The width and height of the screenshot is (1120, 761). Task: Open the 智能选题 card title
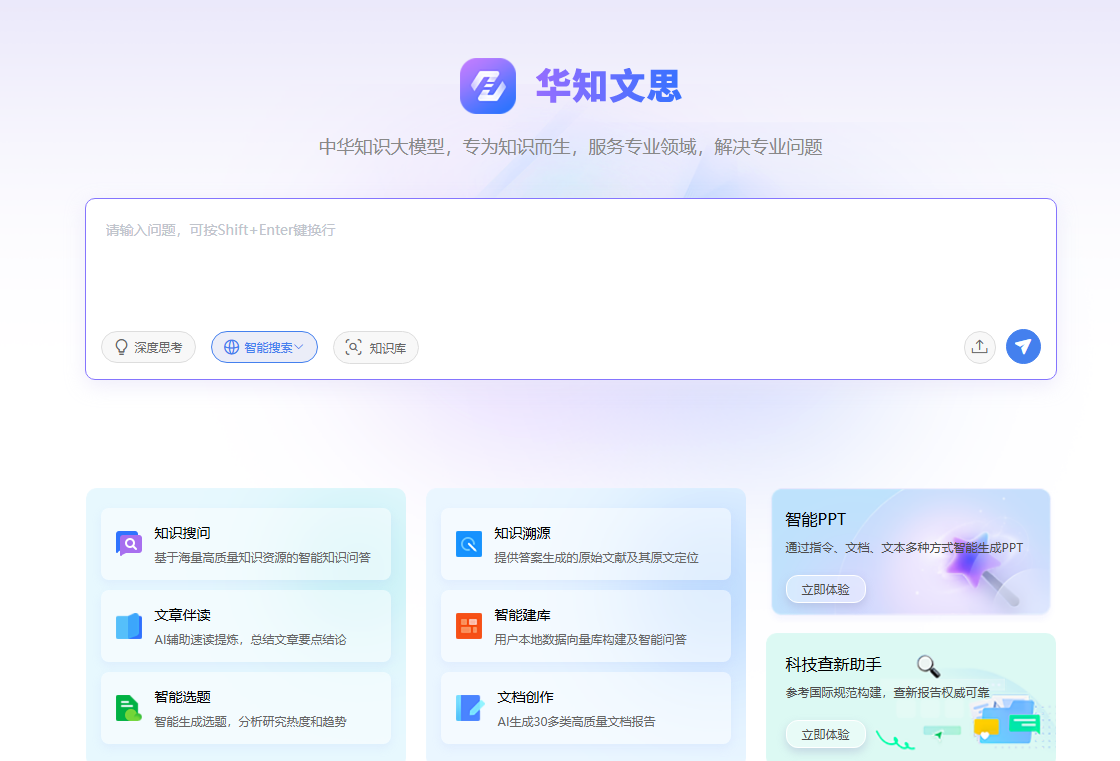(182, 697)
